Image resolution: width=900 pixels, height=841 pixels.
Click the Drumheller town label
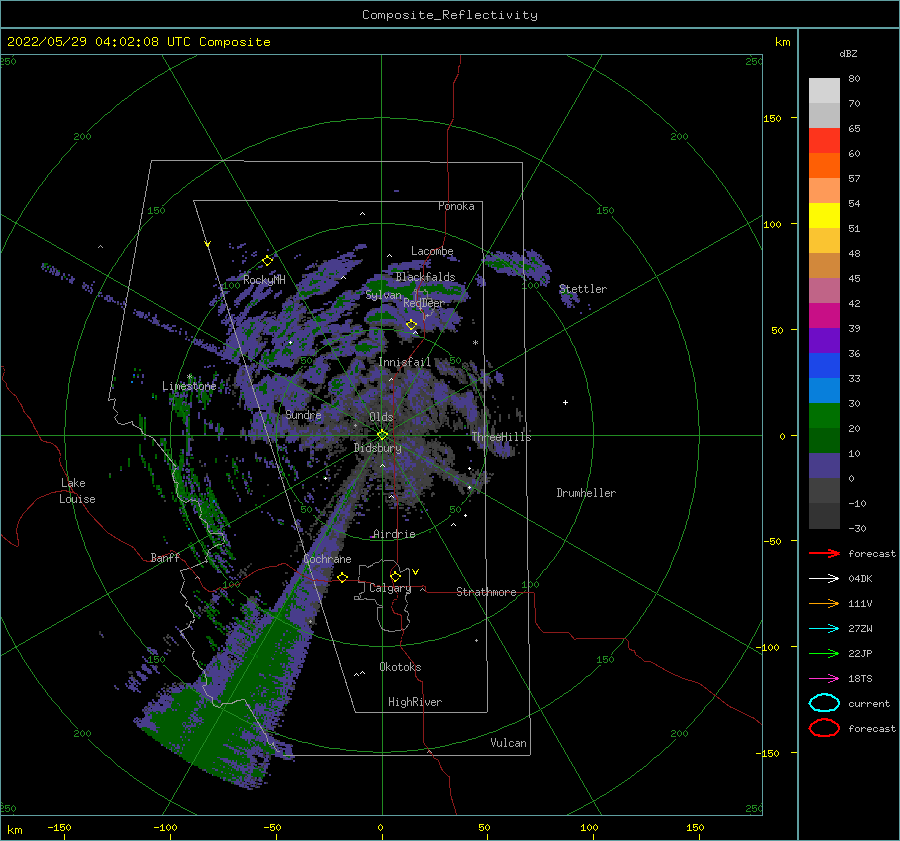coord(586,493)
